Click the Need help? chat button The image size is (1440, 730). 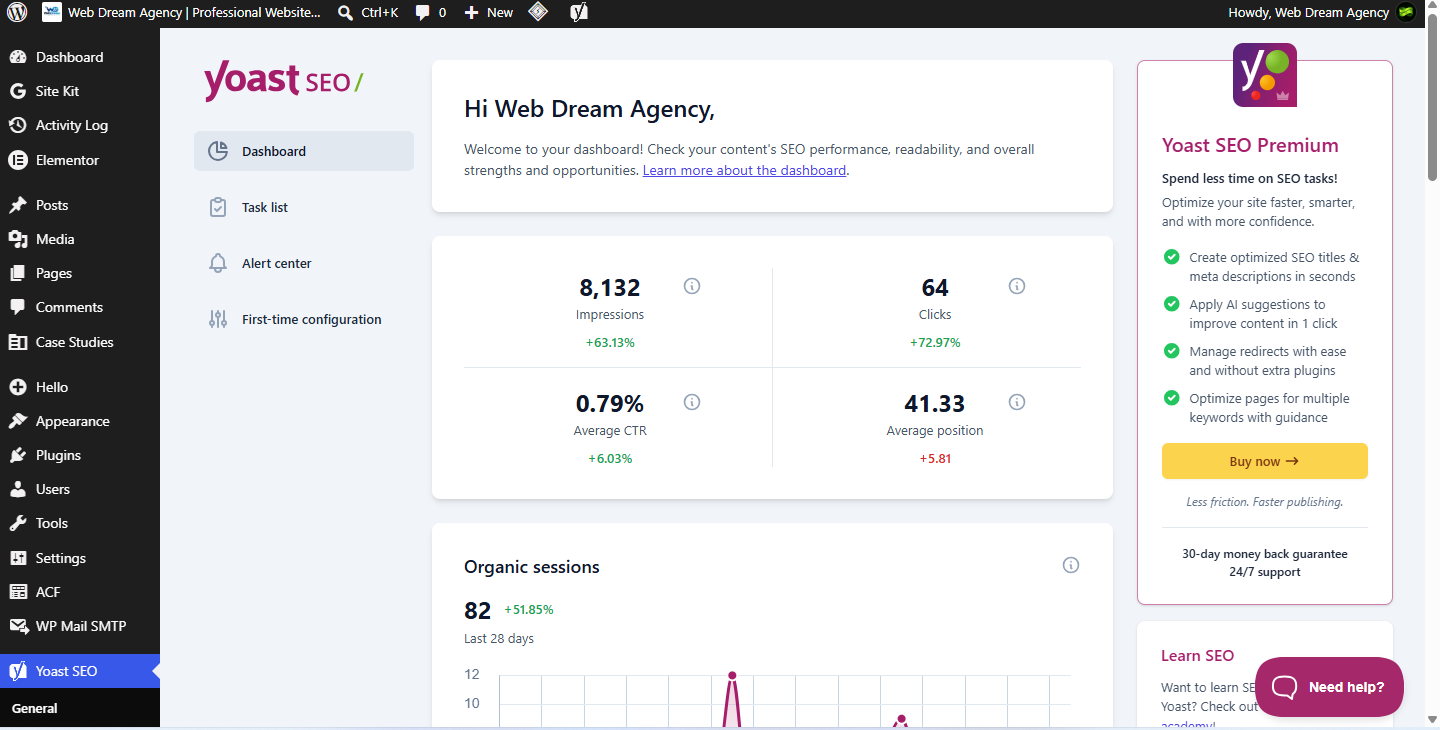coord(1330,687)
